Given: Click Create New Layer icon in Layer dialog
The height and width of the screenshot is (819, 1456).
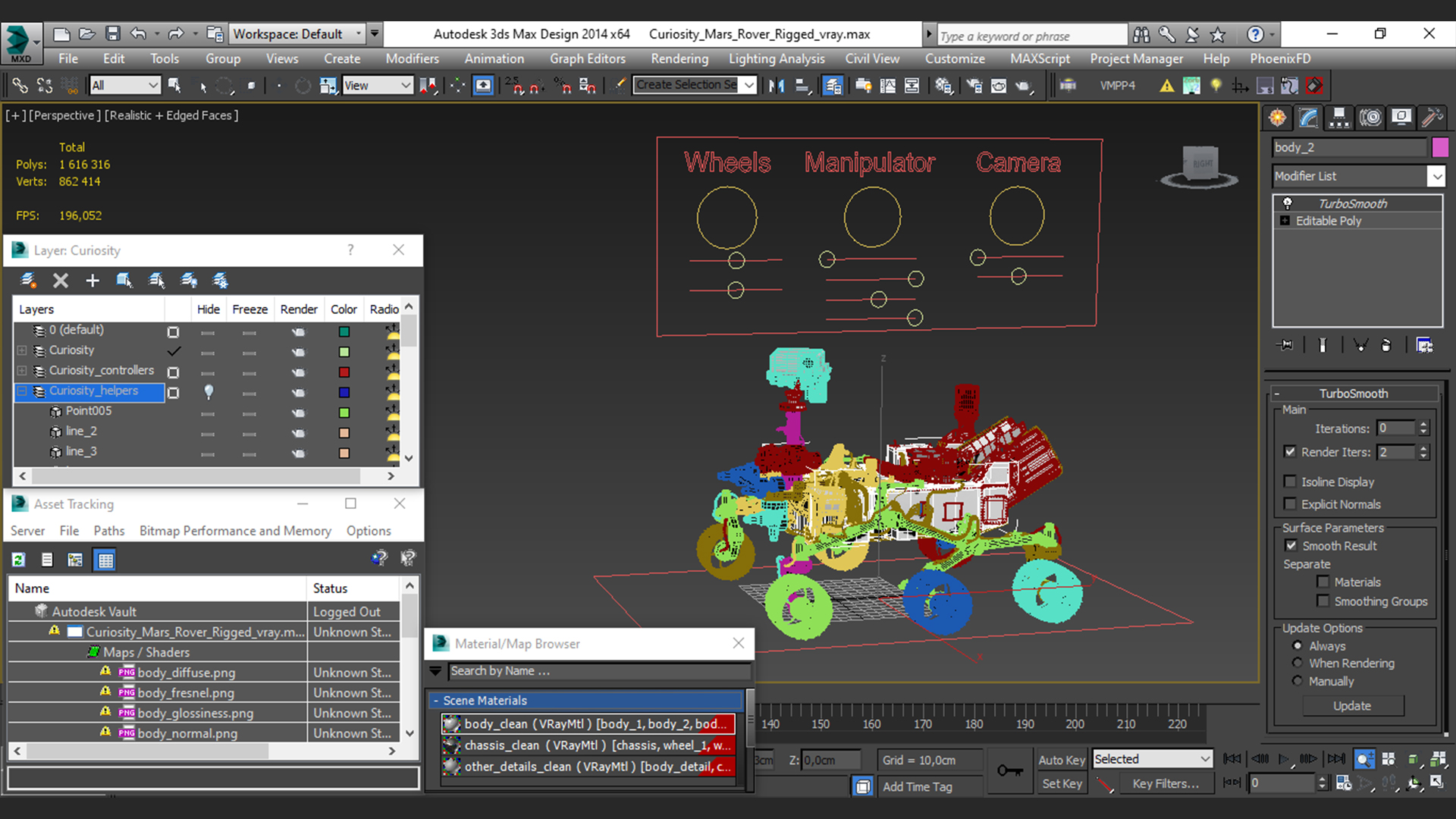Looking at the screenshot, I should (29, 281).
